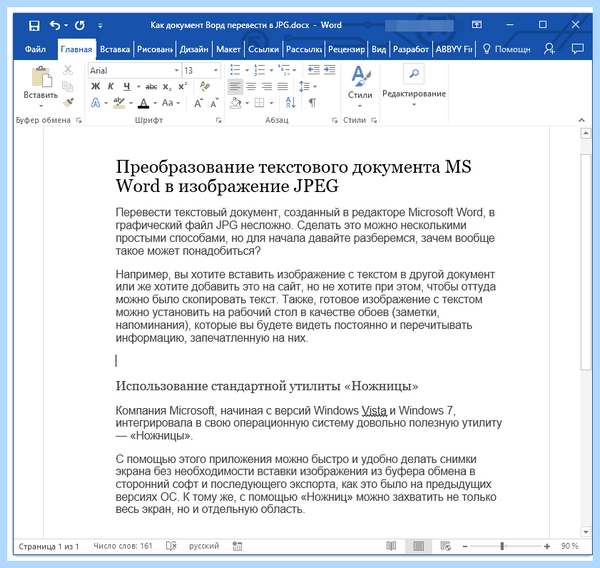Screen dimensions: 600x568
Task: Open the Макет tab
Action: pyautogui.click(x=228, y=49)
